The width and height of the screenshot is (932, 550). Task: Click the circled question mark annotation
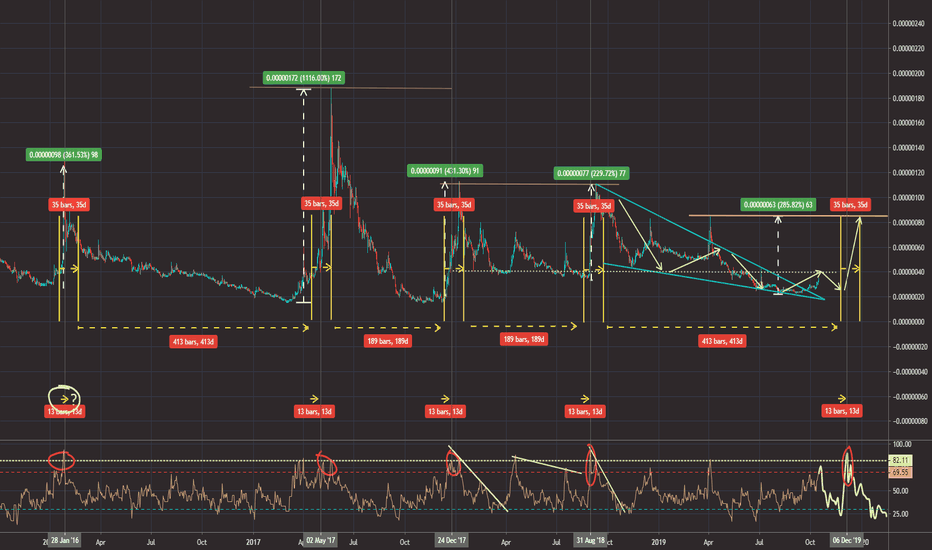(64, 398)
